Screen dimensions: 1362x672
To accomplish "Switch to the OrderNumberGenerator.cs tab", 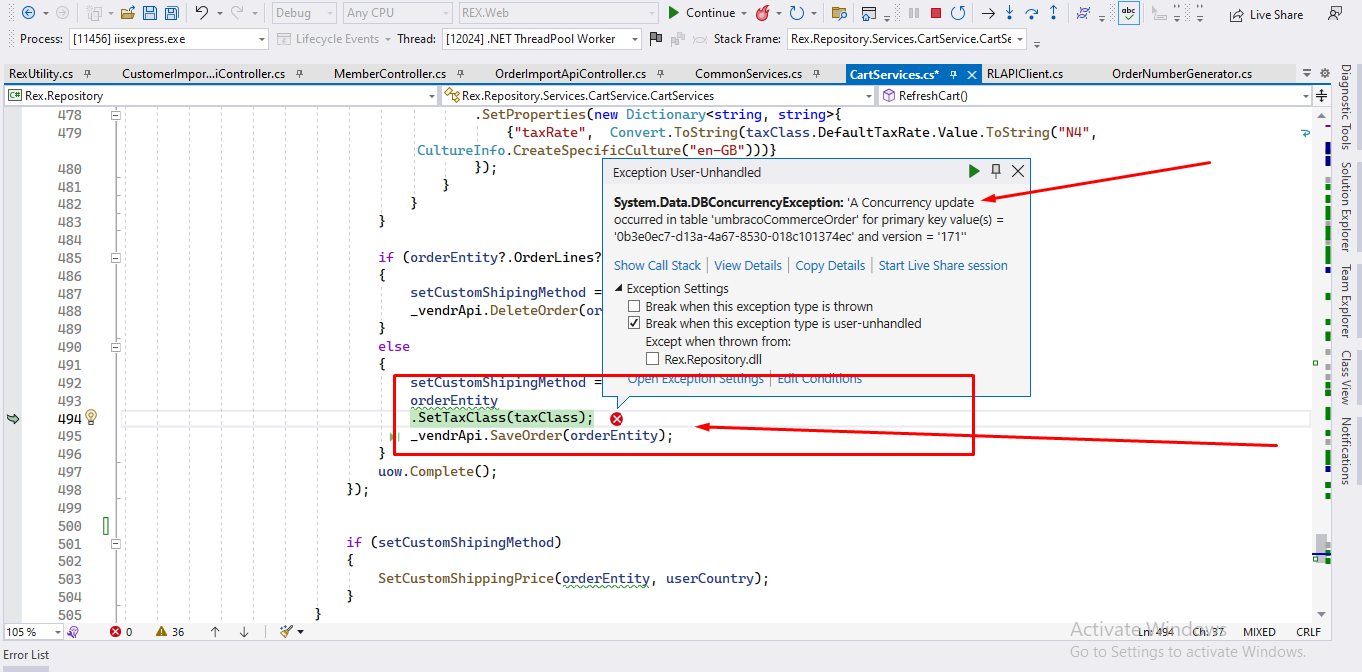I will (1181, 74).
